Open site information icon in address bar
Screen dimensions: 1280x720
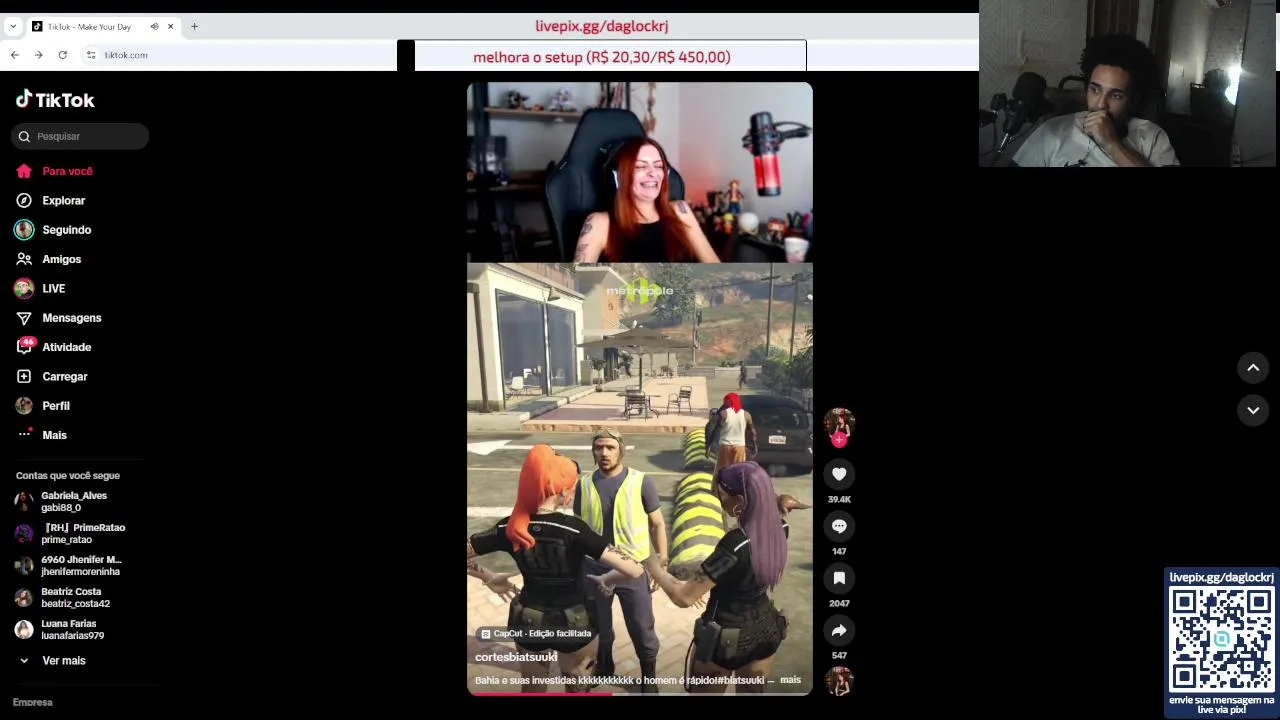90,55
